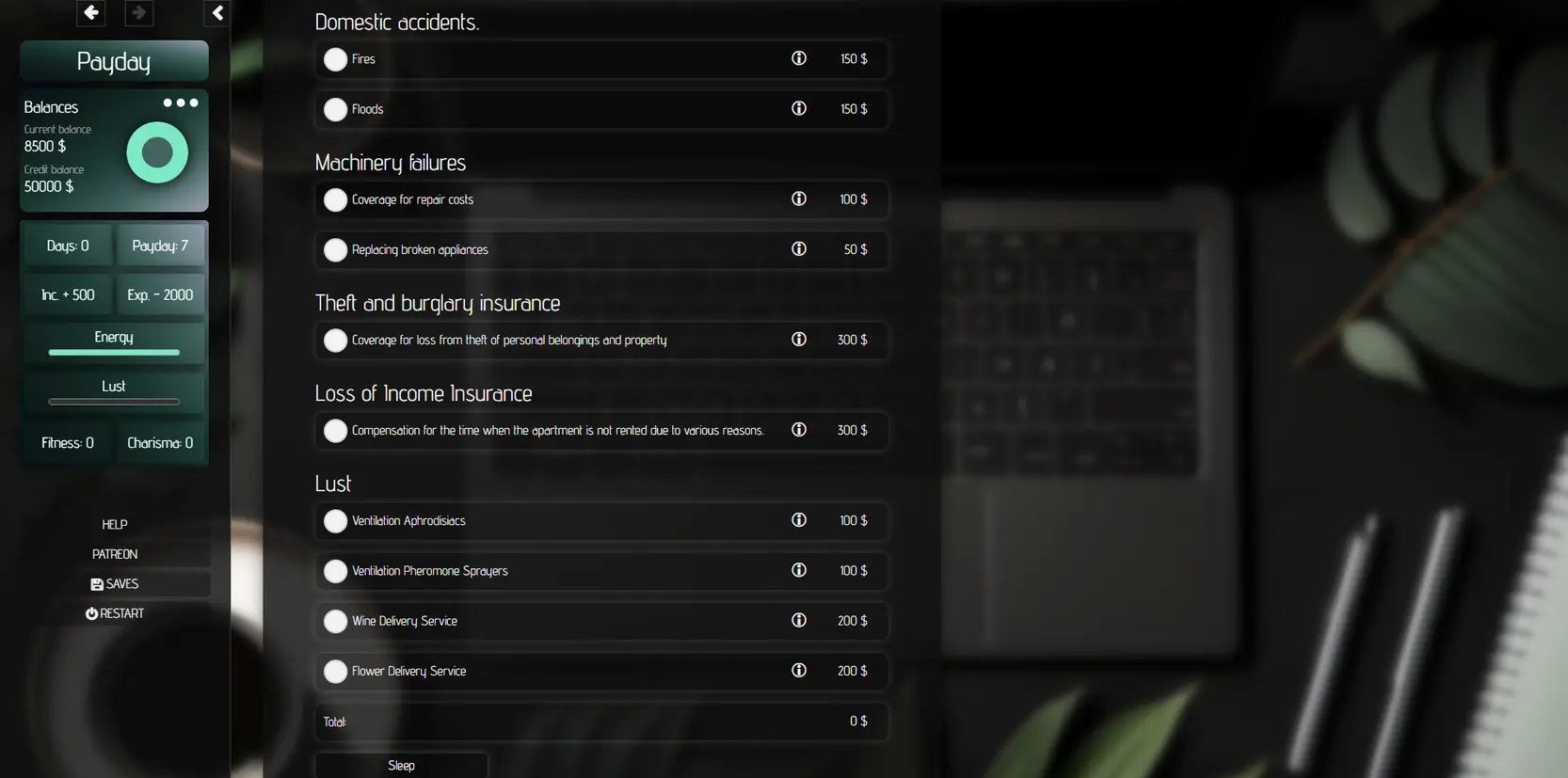Click the RESTART link
This screenshot has width=1568, height=778.
115,613
